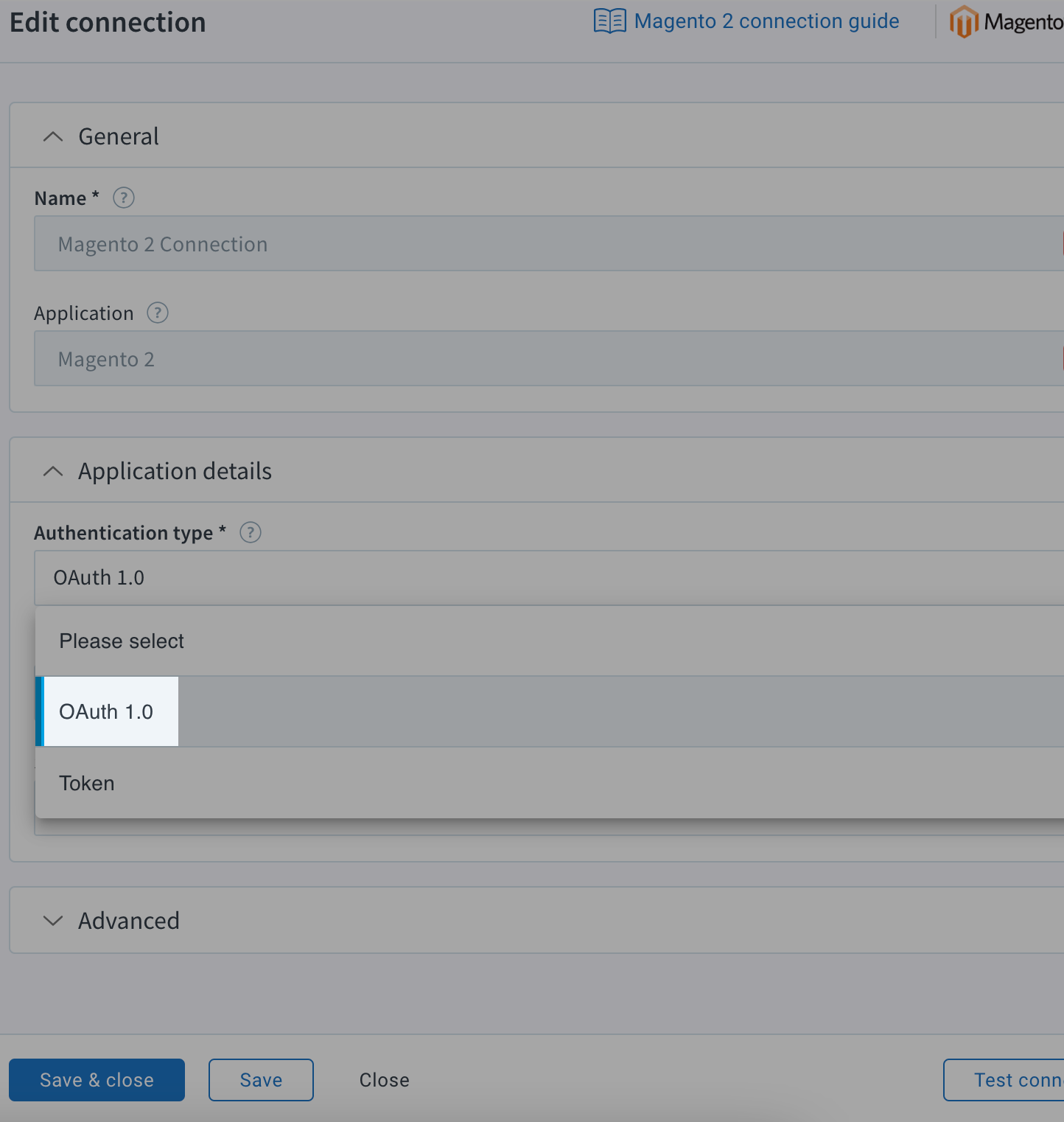Open the Authentication type dropdown
The height and width of the screenshot is (1122, 1064).
[549, 578]
